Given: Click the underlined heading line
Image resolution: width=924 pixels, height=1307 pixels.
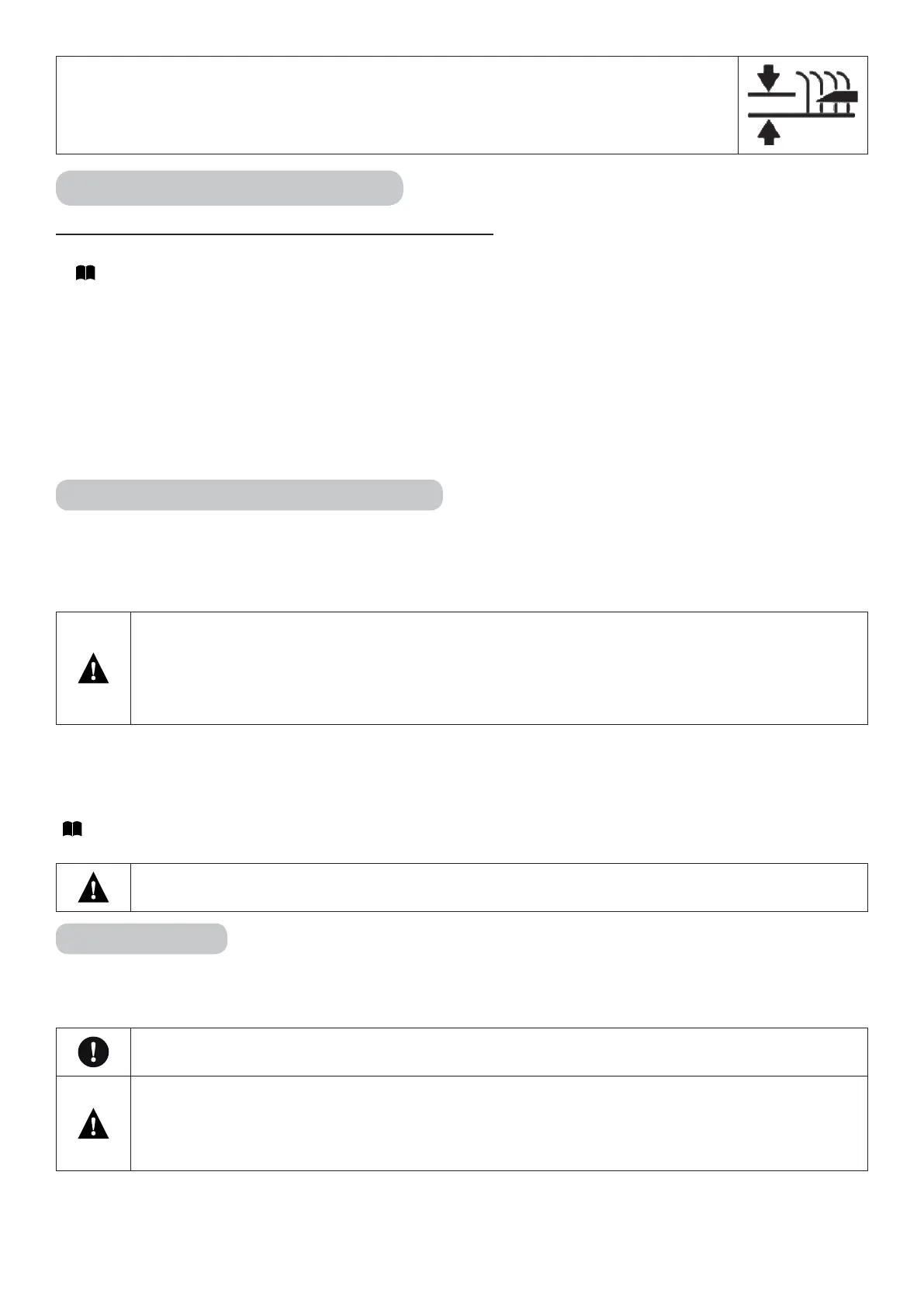Looking at the screenshot, I should pyautogui.click(x=275, y=233).
